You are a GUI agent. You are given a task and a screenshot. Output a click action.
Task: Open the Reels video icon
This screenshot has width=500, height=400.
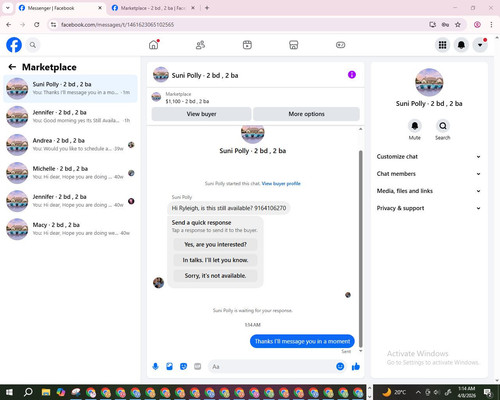pyautogui.click(x=247, y=45)
